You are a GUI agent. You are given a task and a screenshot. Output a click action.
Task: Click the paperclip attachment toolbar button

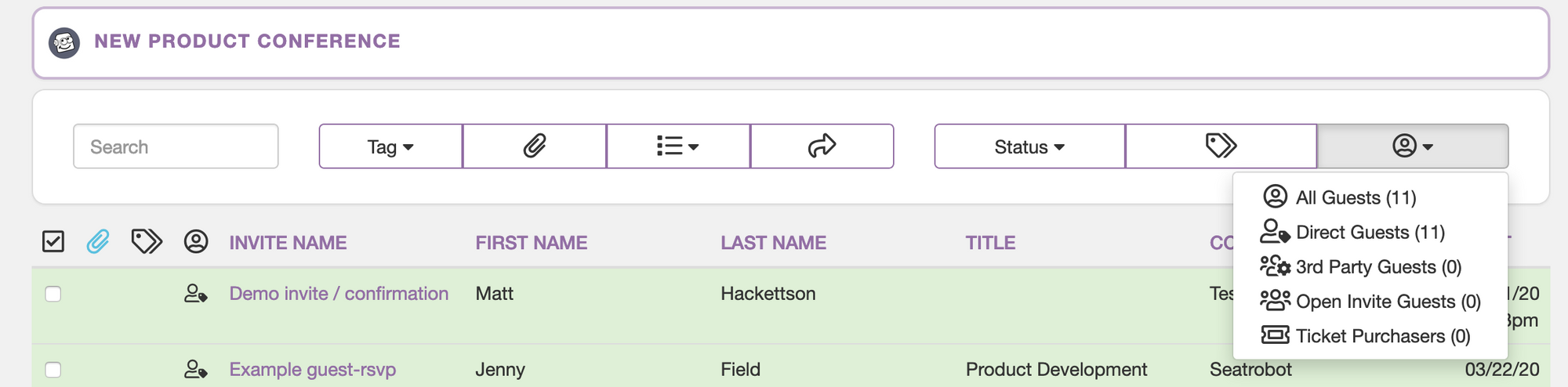(534, 146)
